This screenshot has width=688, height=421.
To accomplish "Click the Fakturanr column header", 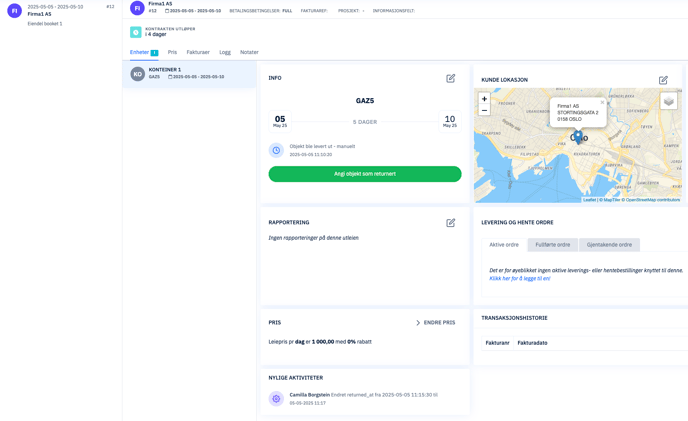I will [497, 343].
